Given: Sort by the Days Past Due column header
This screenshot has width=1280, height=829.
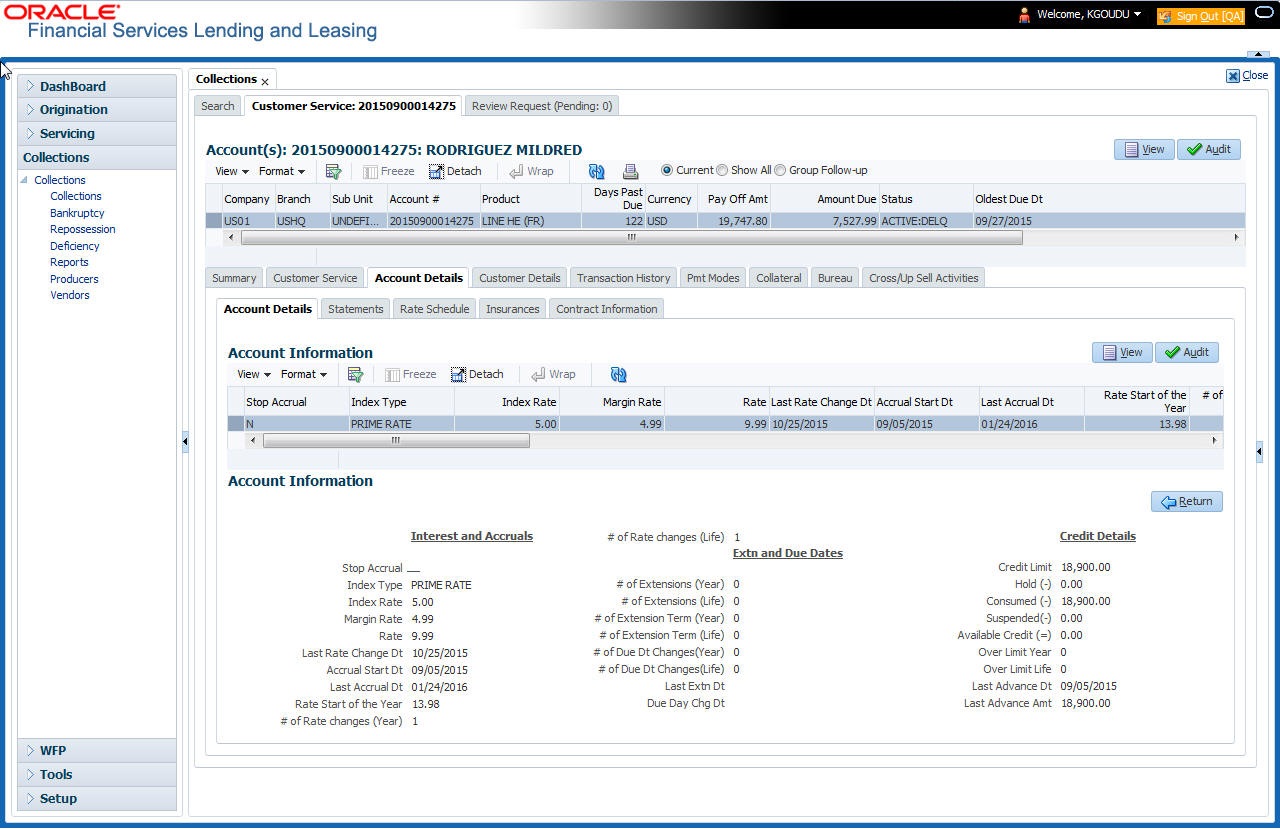Looking at the screenshot, I should 613,199.
